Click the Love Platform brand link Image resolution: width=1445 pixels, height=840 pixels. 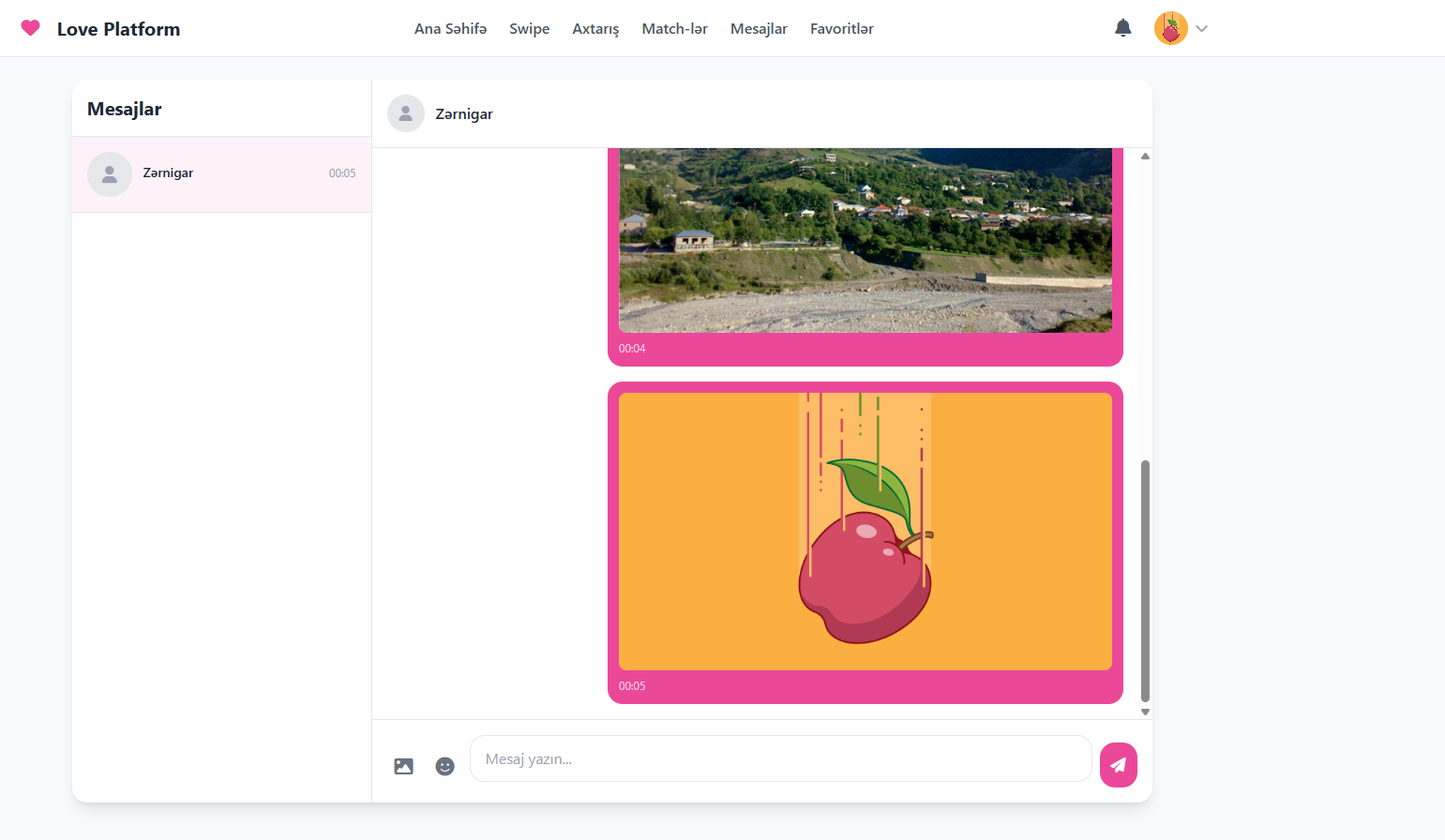pos(118,29)
